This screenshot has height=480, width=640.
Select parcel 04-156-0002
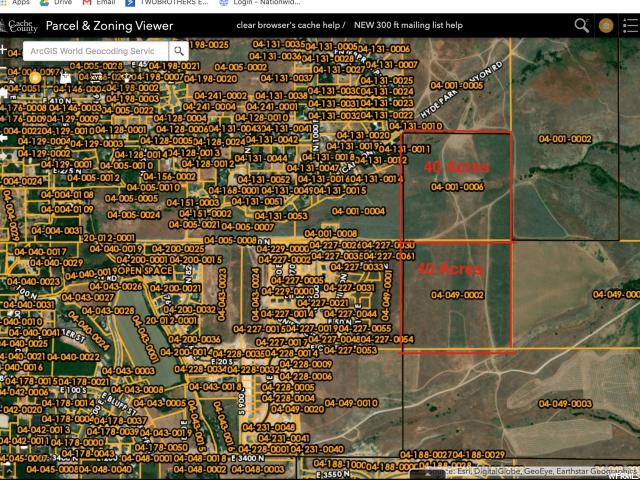tap(170, 177)
